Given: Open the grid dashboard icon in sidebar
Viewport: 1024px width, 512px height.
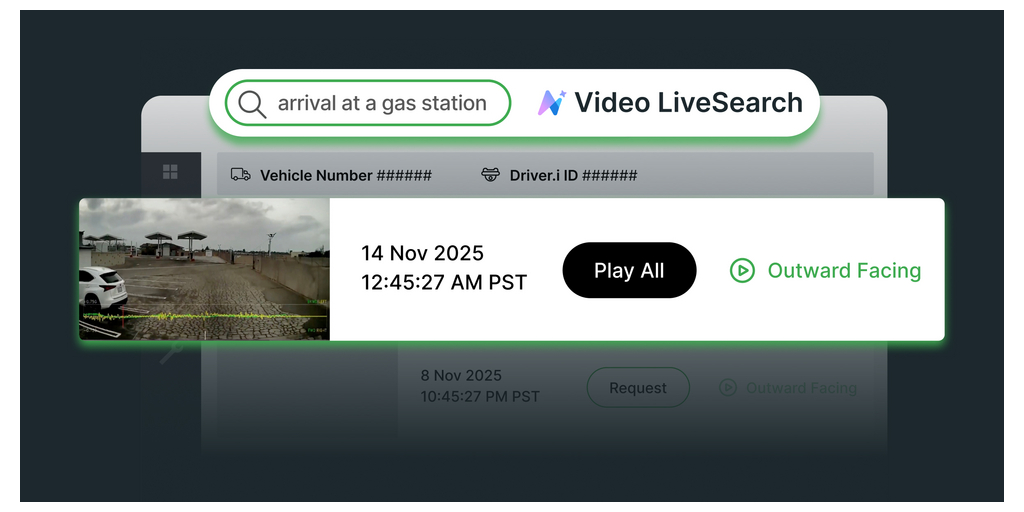Looking at the screenshot, I should click(170, 172).
